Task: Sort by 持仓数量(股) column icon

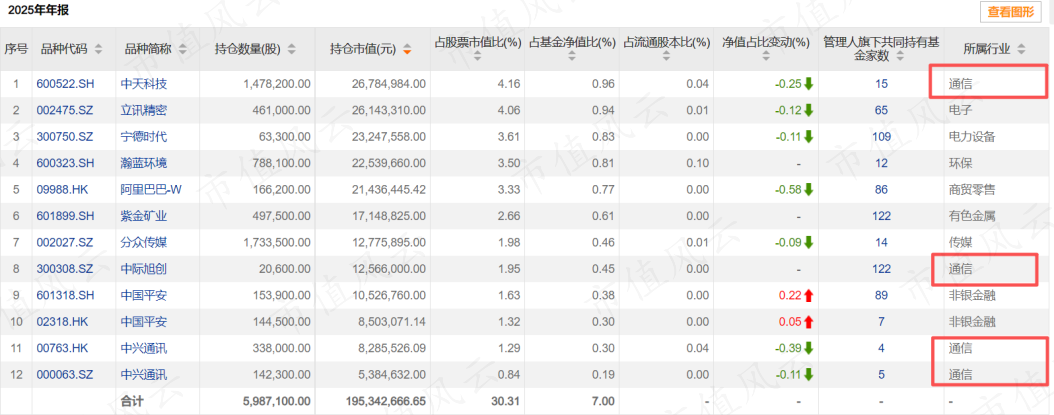Action: click(x=292, y=49)
